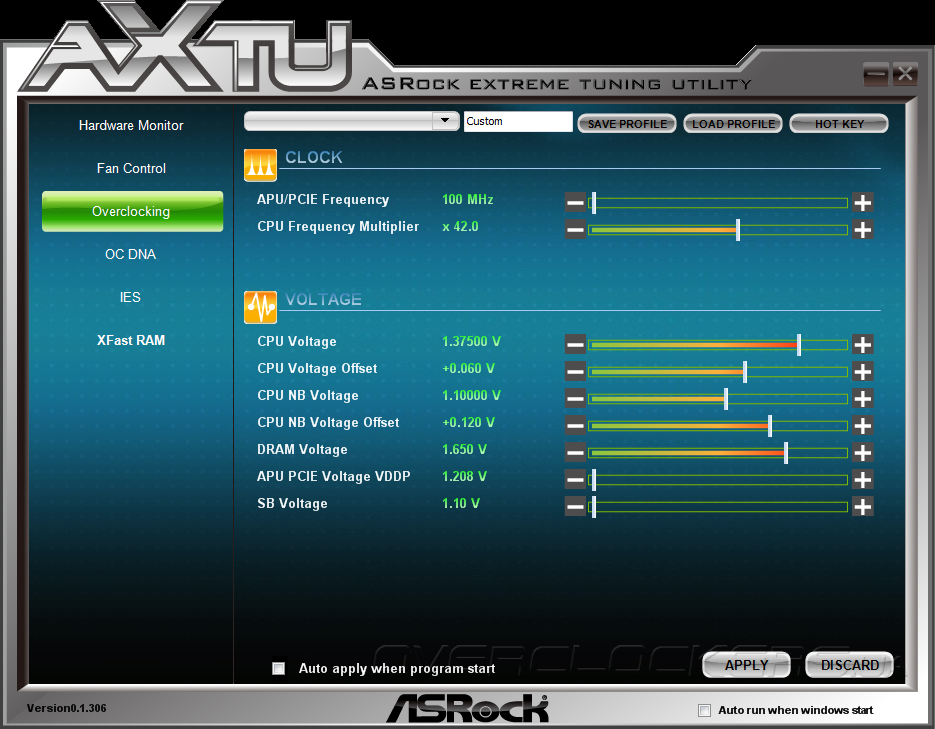Open HOT KEY settings
The image size is (935, 729).
(839, 124)
